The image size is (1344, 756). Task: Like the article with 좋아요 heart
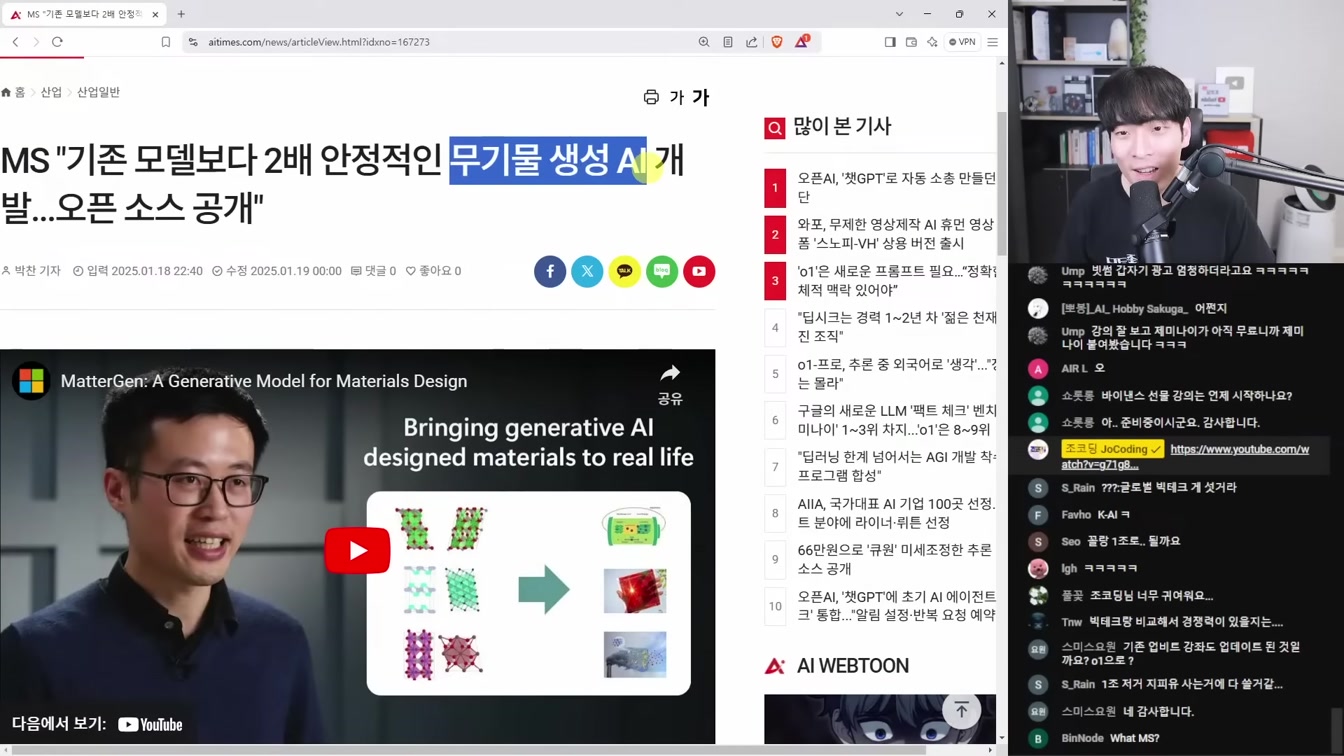[433, 271]
